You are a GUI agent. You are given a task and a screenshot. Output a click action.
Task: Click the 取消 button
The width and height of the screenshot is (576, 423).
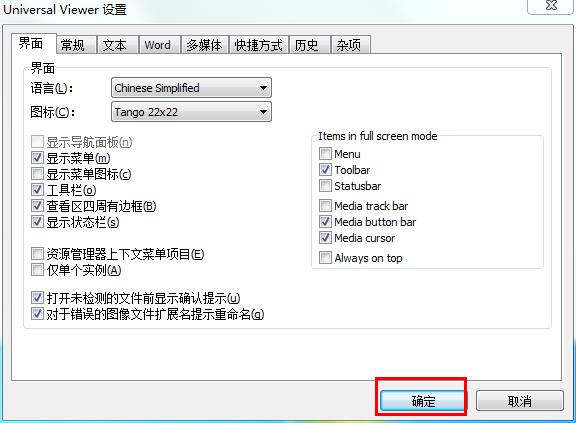[x=519, y=401]
